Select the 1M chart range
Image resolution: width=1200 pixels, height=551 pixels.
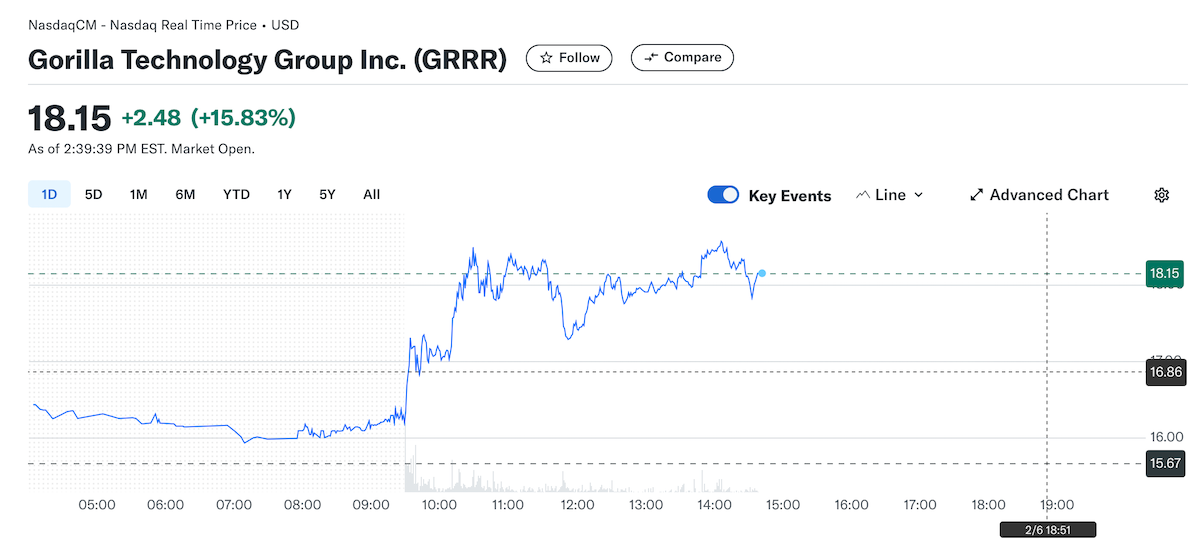(x=138, y=194)
